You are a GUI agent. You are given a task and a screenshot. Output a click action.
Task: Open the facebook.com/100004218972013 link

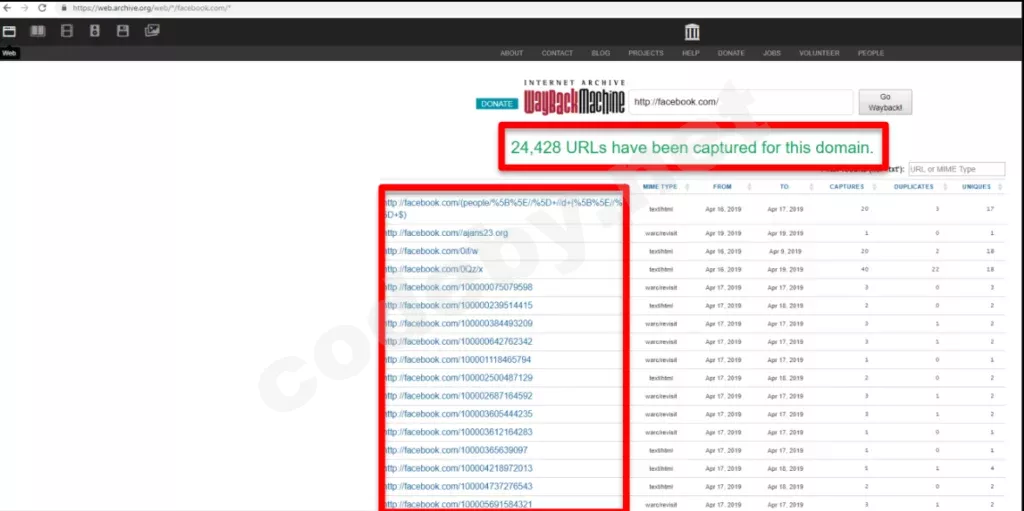(458, 469)
